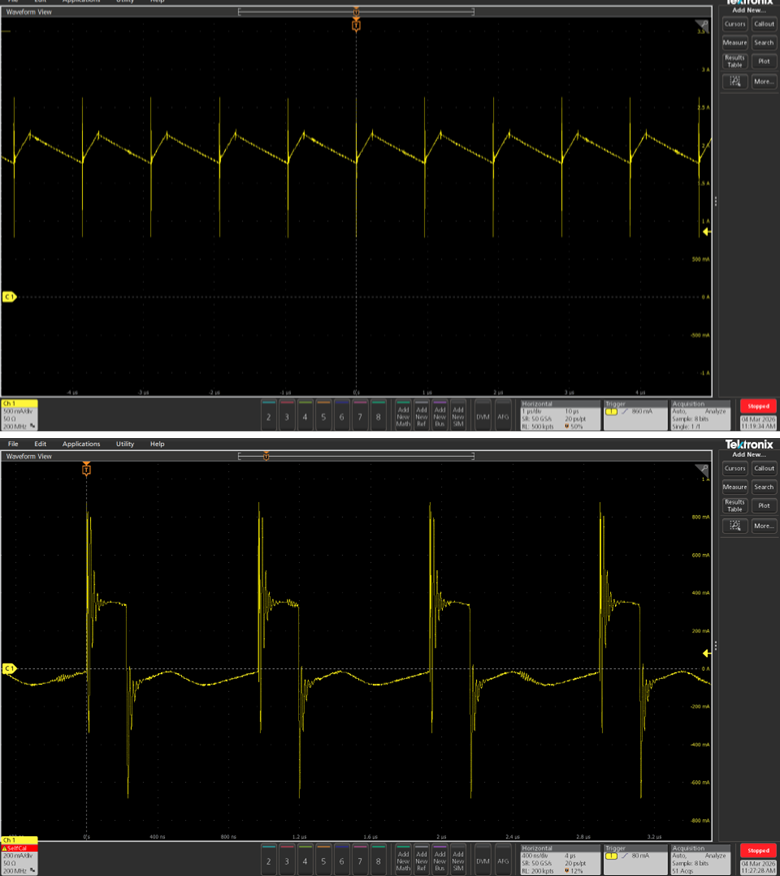Toggle DVM in lower scope settings bar
The width and height of the screenshot is (780, 876).
coord(483,859)
